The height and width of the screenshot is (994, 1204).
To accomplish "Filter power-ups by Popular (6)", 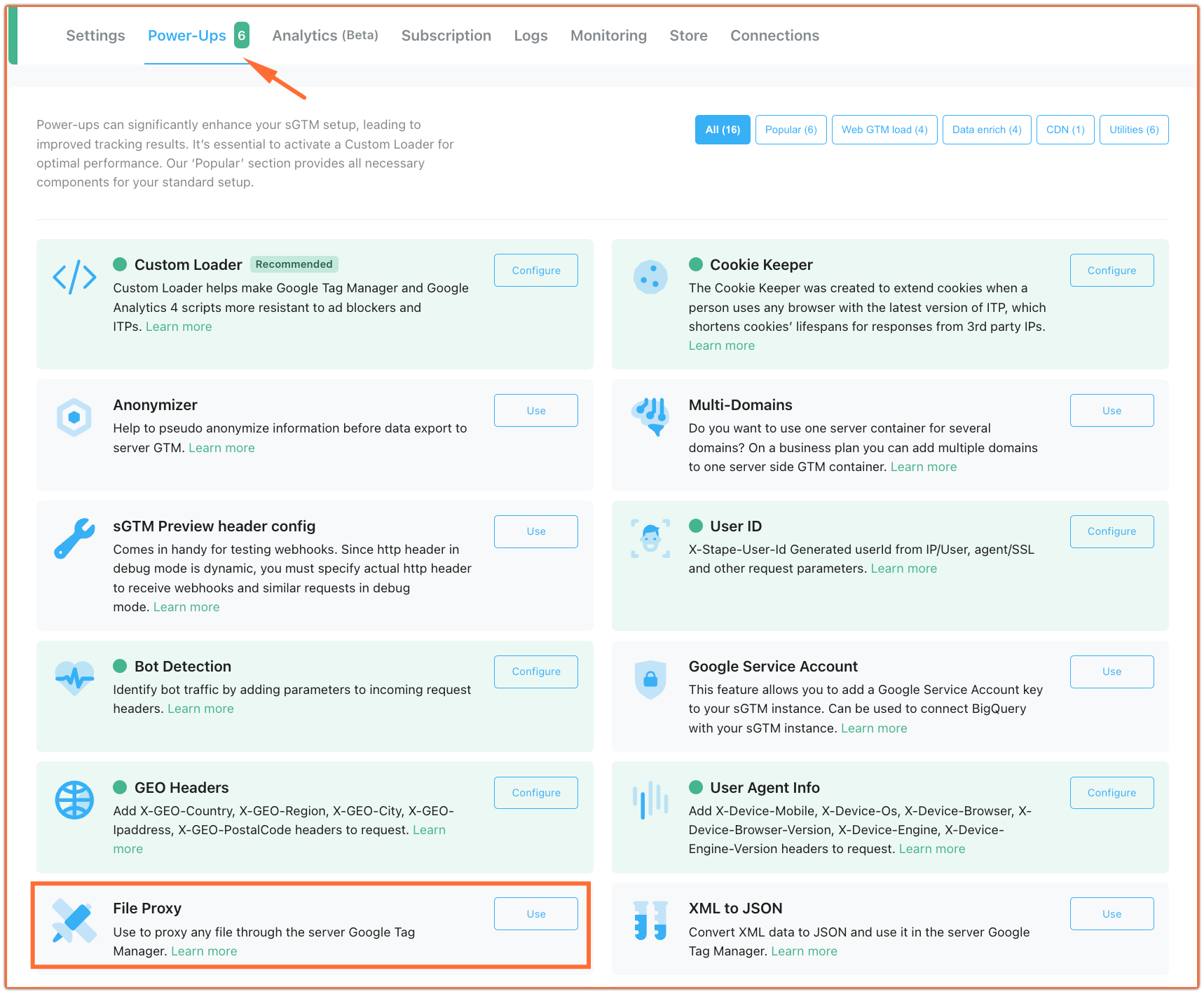I will [x=791, y=130].
